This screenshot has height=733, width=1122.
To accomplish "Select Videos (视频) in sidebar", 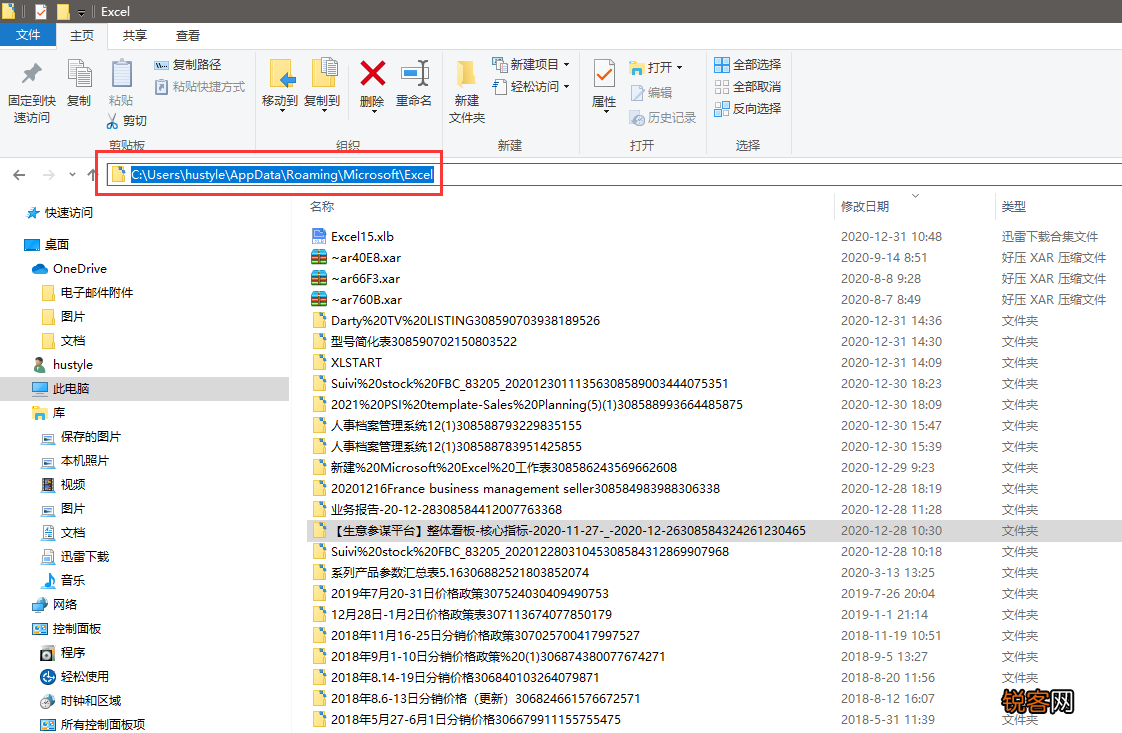I will coord(63,485).
